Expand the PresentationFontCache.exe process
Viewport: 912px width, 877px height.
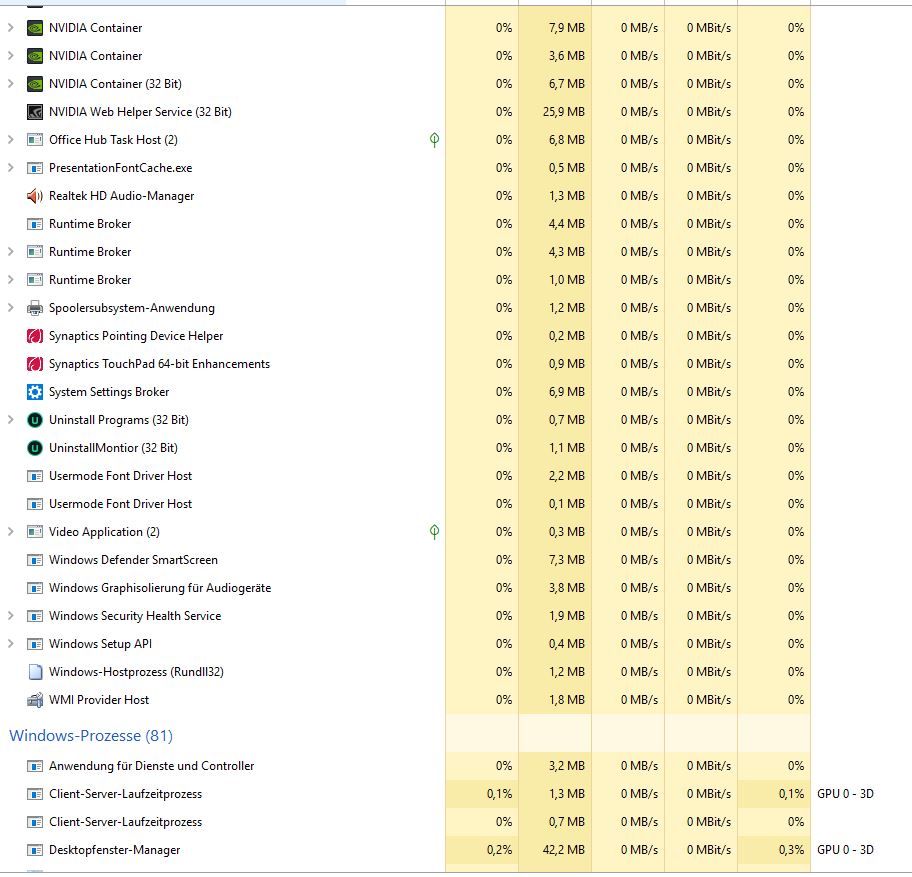[10, 167]
